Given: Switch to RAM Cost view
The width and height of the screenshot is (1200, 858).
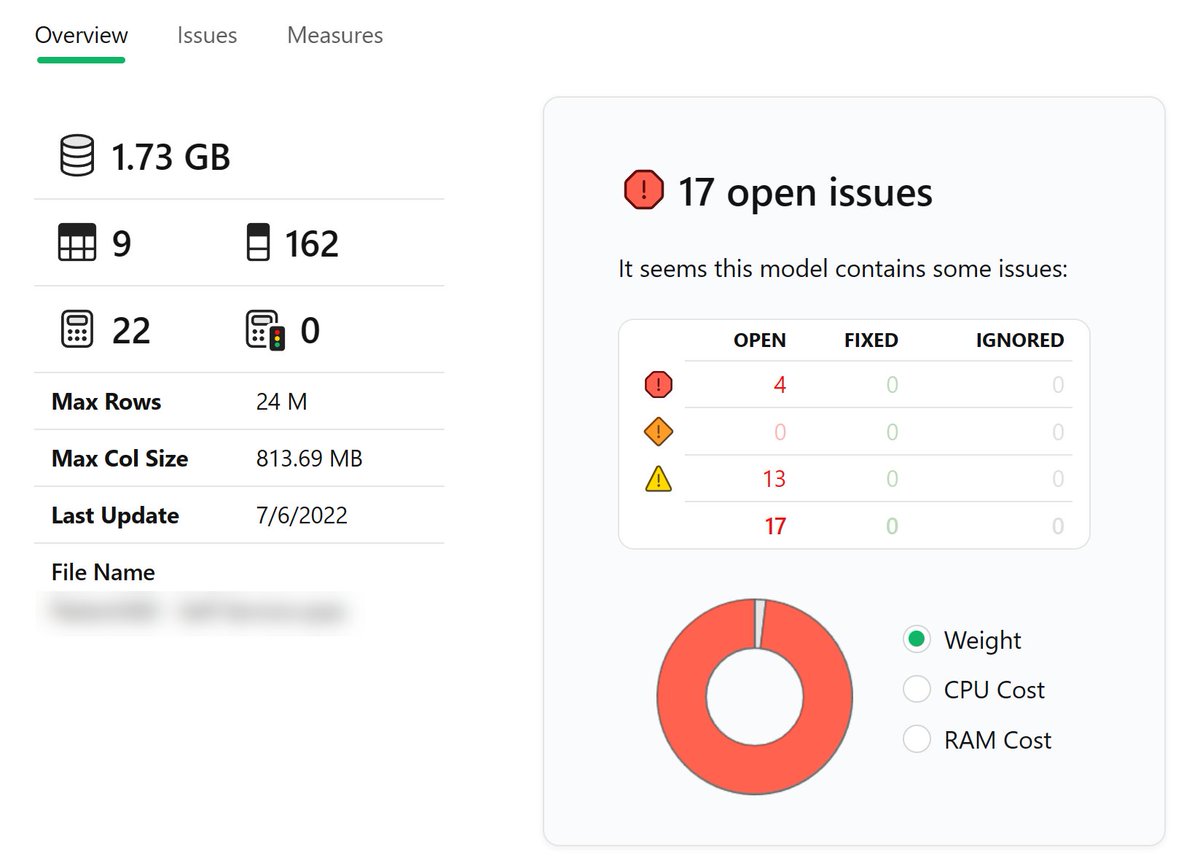Looking at the screenshot, I should pos(917,740).
